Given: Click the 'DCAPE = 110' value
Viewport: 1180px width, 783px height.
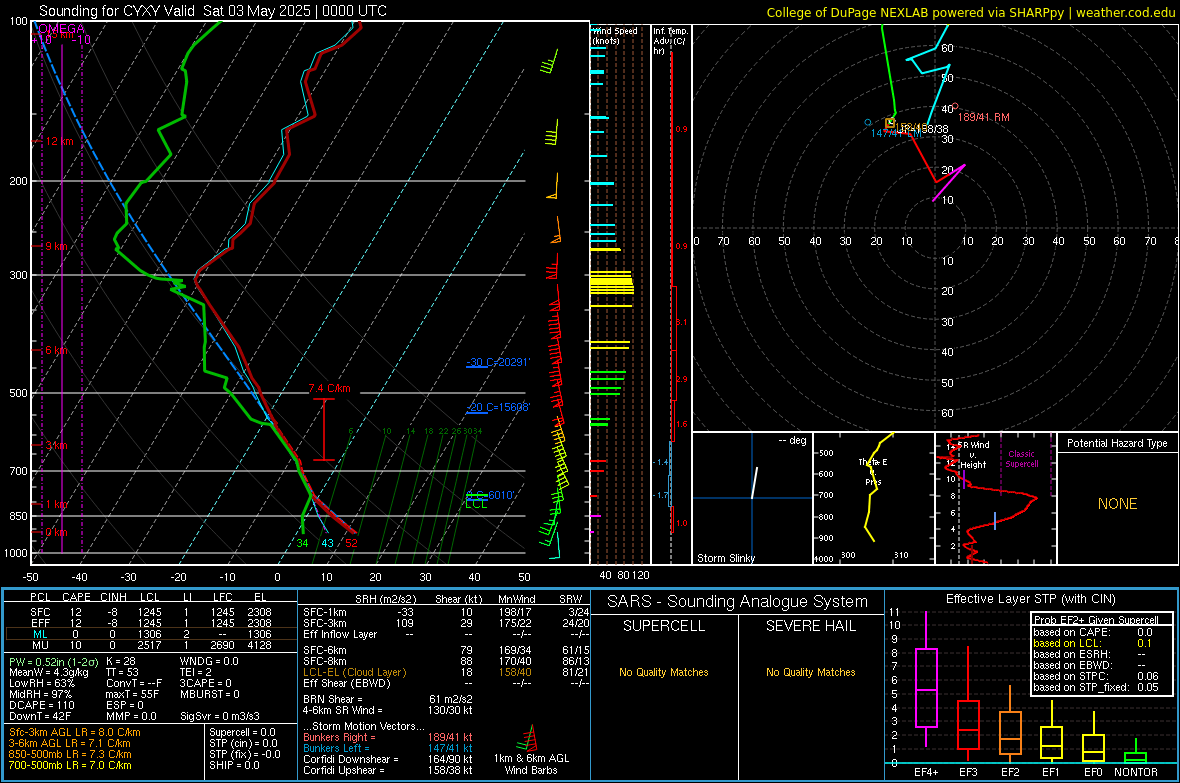Looking at the screenshot, I should 42,705.
